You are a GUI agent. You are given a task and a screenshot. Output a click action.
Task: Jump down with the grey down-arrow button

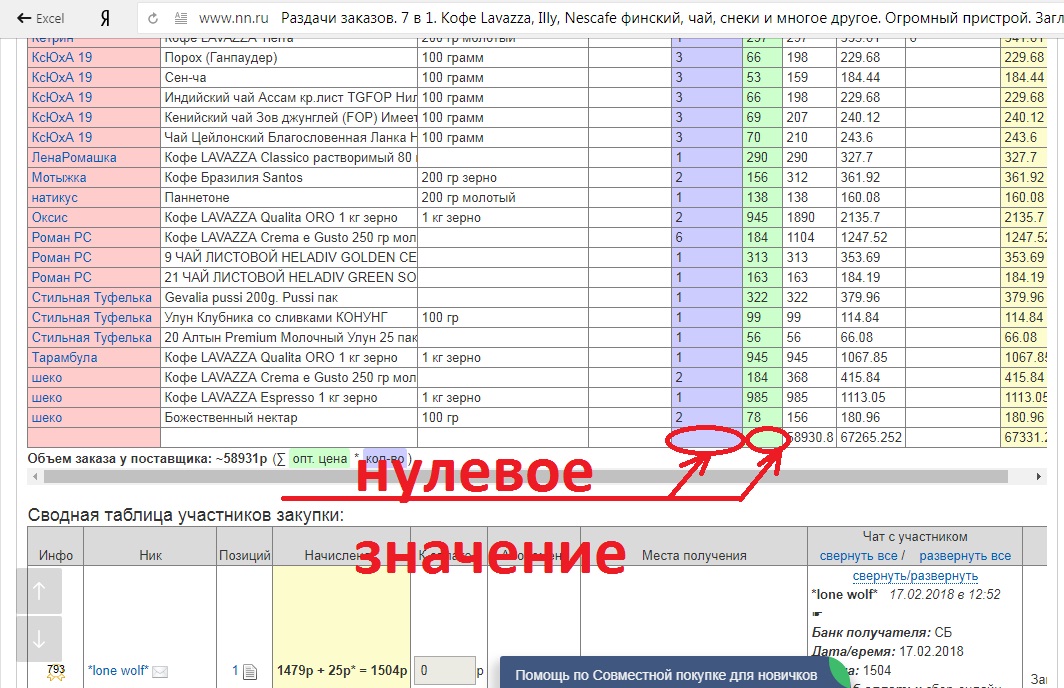click(x=39, y=639)
